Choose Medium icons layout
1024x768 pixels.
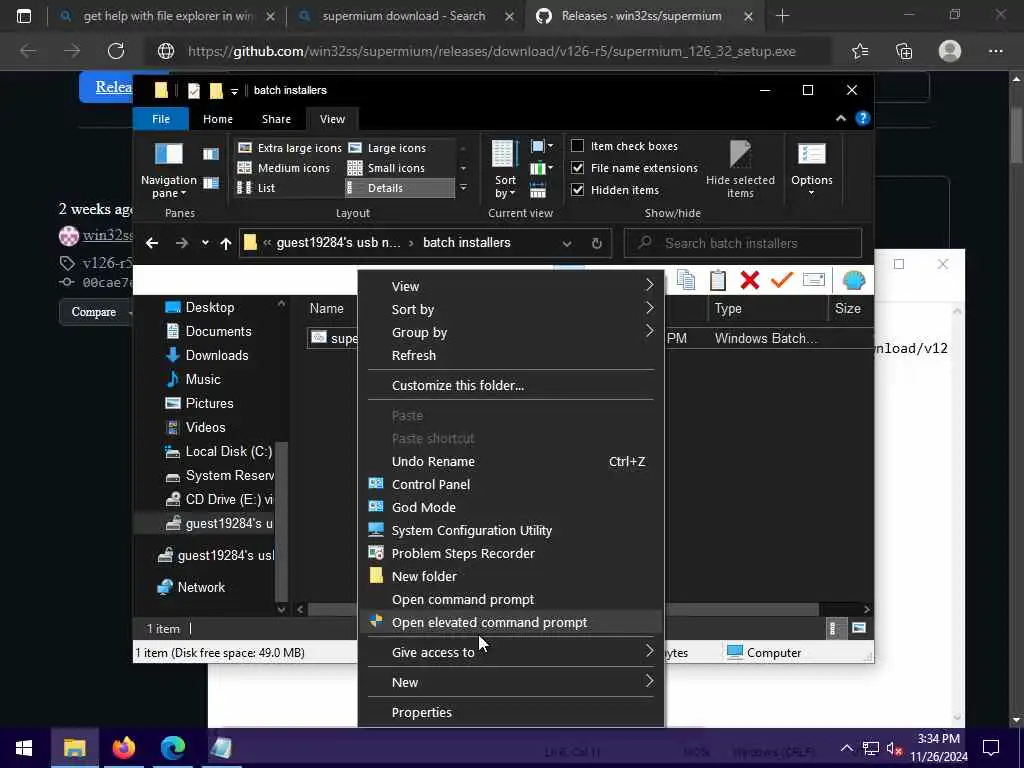point(283,168)
